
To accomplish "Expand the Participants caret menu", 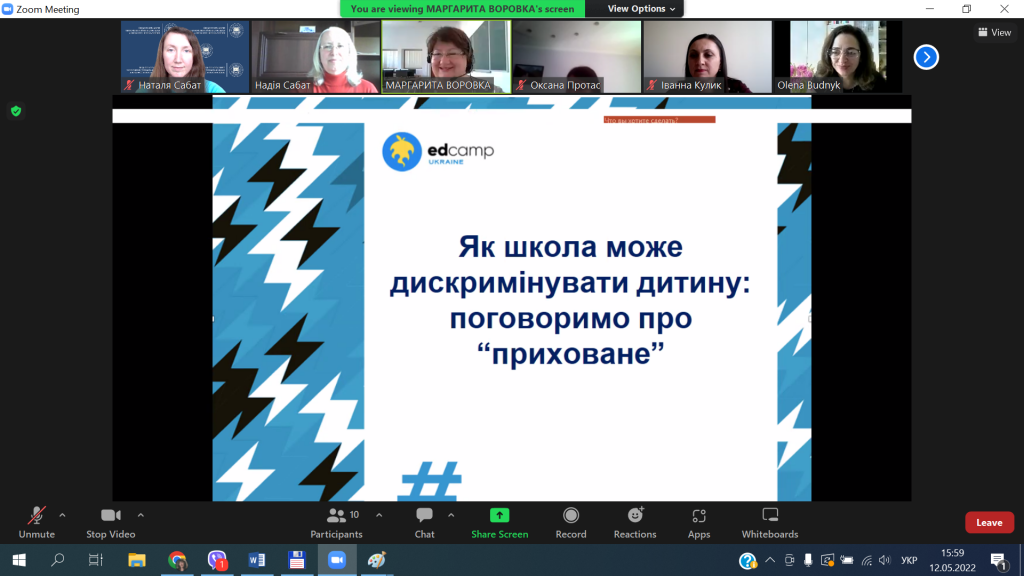I will 379,515.
